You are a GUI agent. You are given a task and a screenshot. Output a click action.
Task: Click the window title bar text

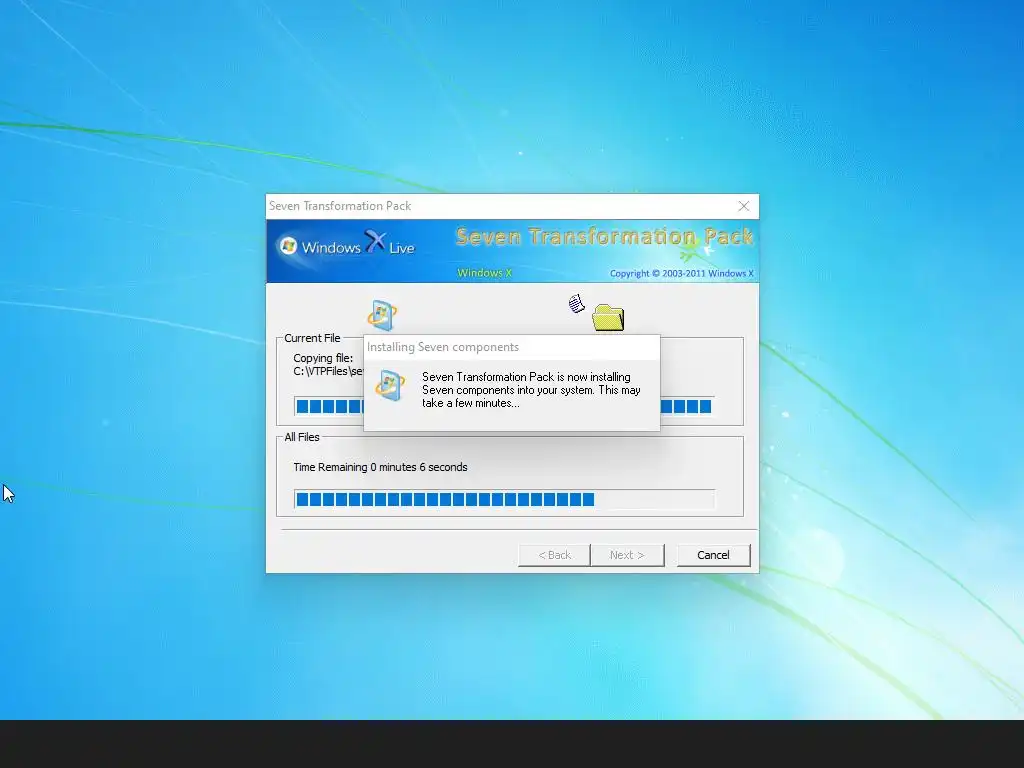click(x=340, y=206)
